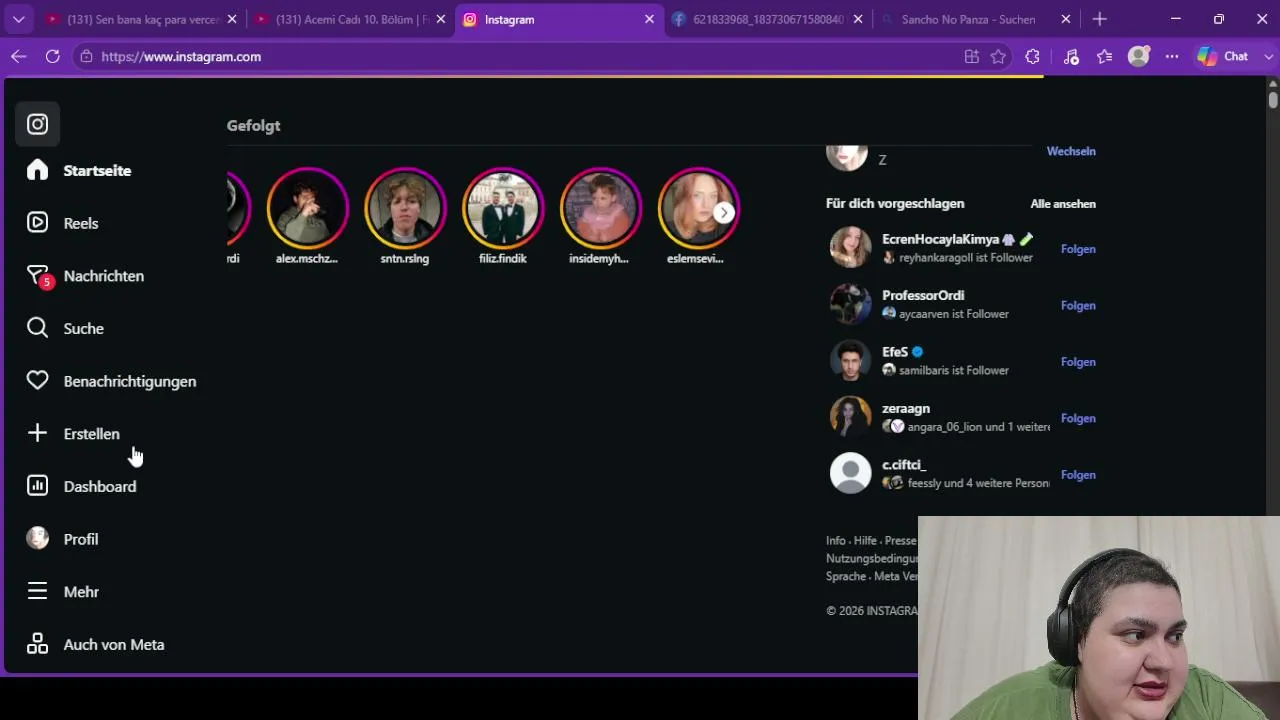Screen dimensions: 1280x720
Task: Click the Instagram logo icon in the sidebar
Action: click(x=37, y=124)
